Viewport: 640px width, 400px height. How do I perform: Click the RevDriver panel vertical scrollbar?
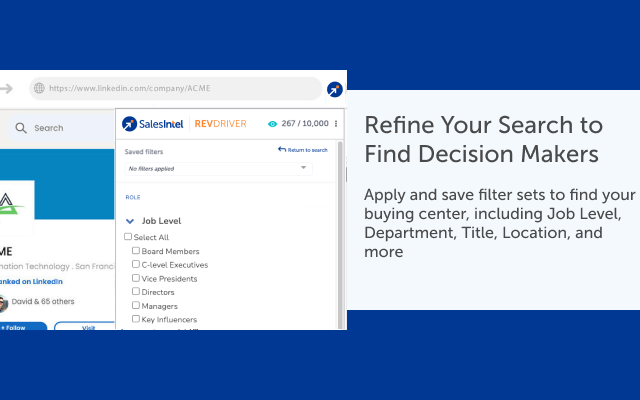(x=340, y=235)
